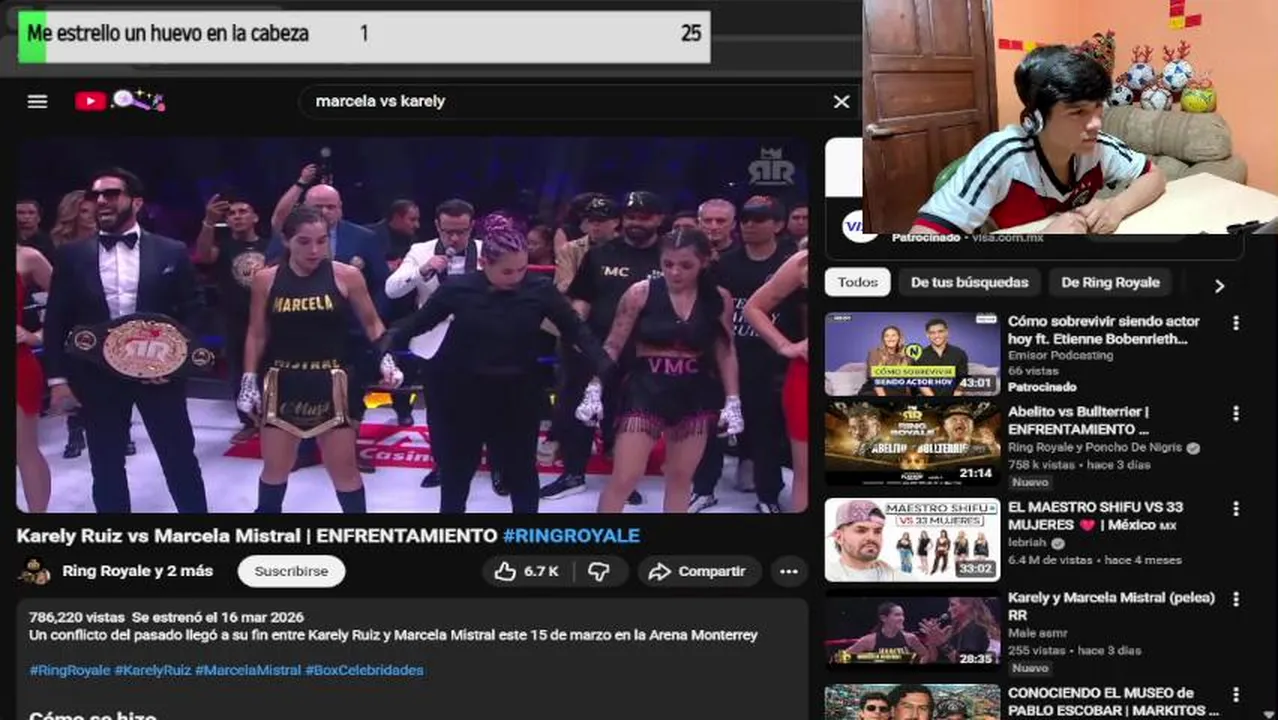The width and height of the screenshot is (1278, 720).
Task: Open the #MarcelaMistral hashtag in description
Action: point(248,670)
